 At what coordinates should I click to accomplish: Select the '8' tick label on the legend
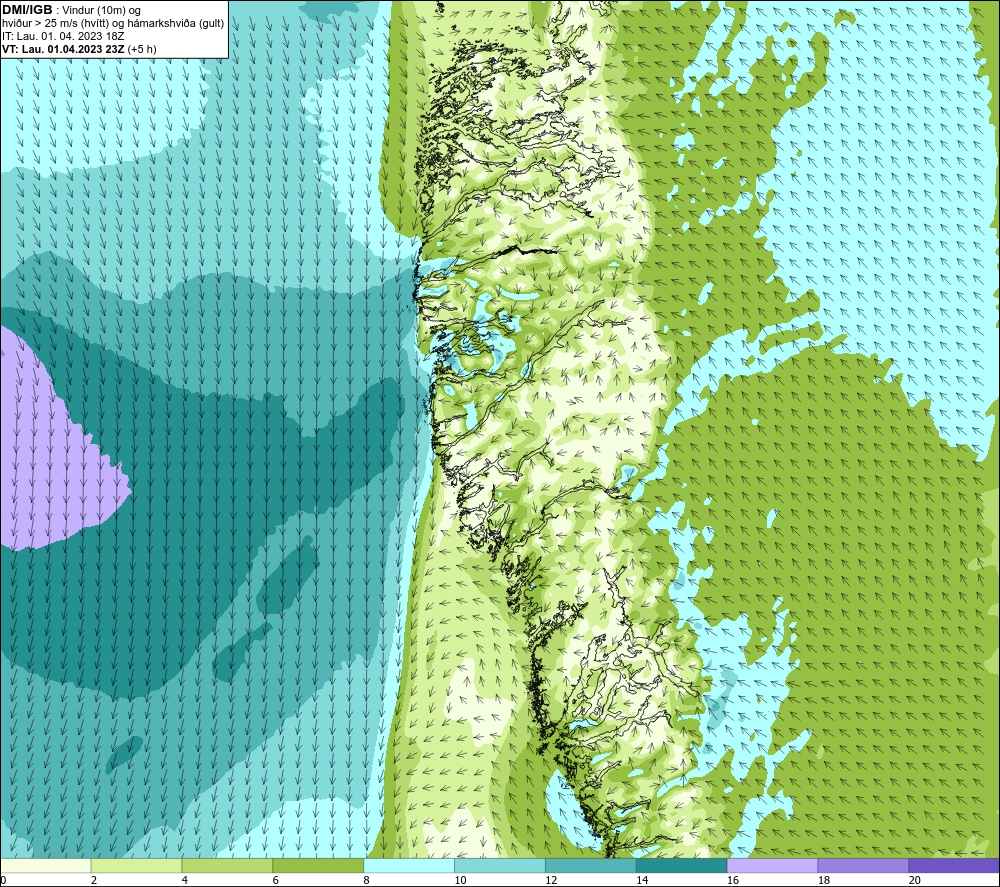click(366, 880)
